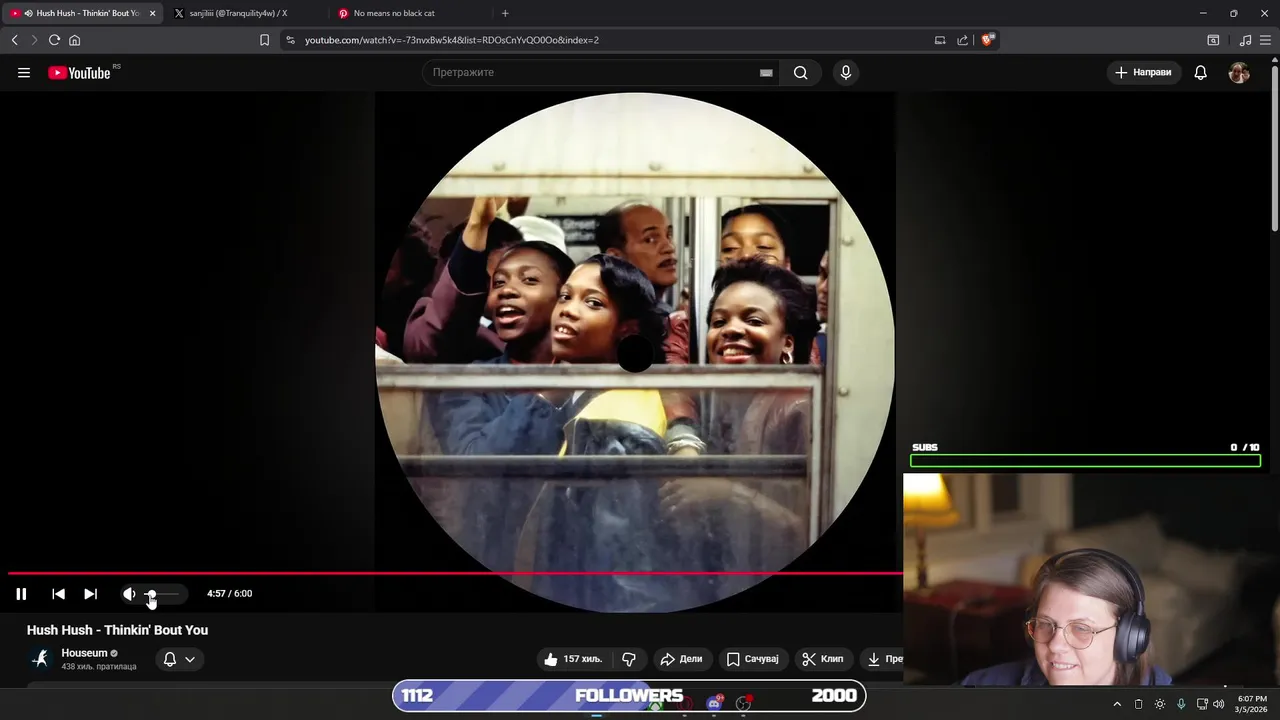Open the on-screen keyboard in search box

(766, 73)
